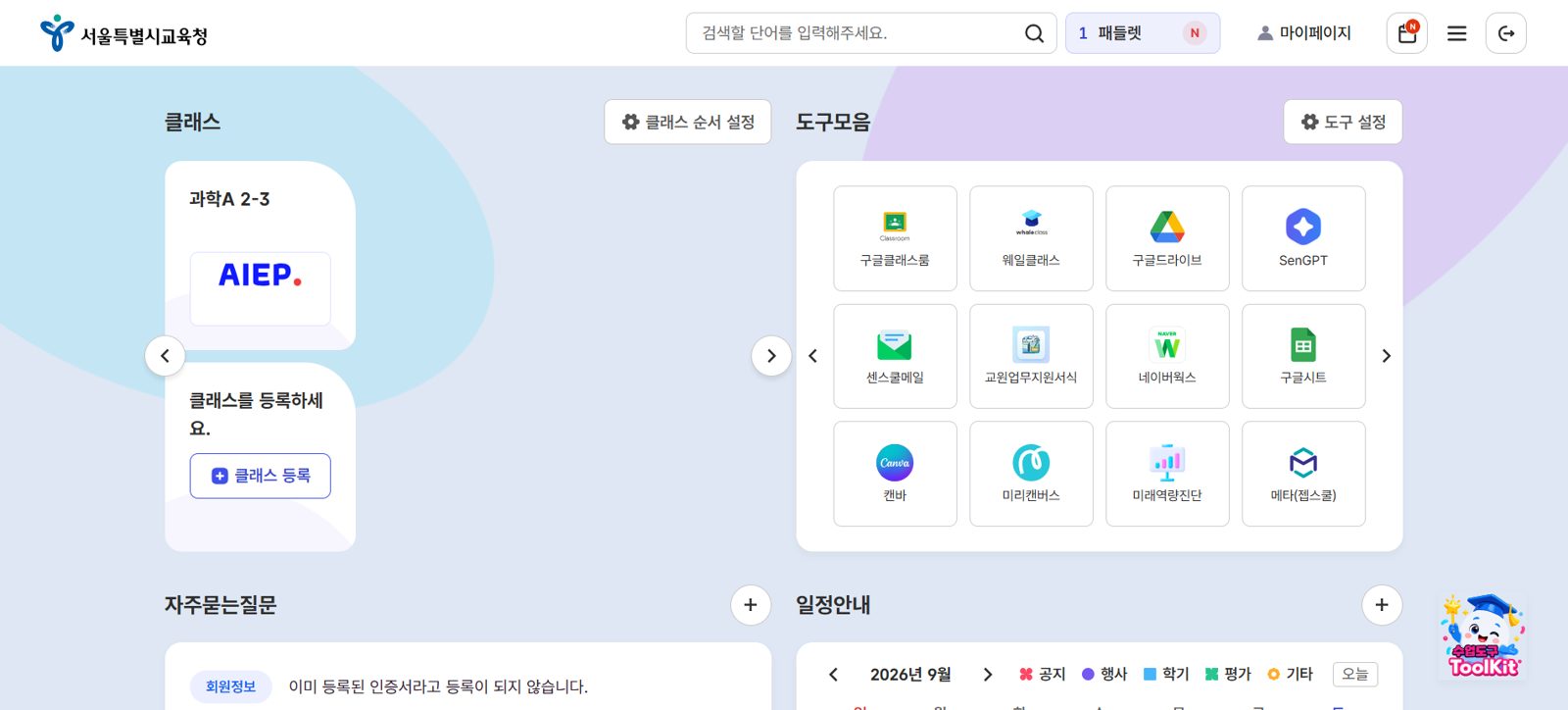
Task: Go to next toolbox page
Action: pyautogui.click(x=1386, y=356)
